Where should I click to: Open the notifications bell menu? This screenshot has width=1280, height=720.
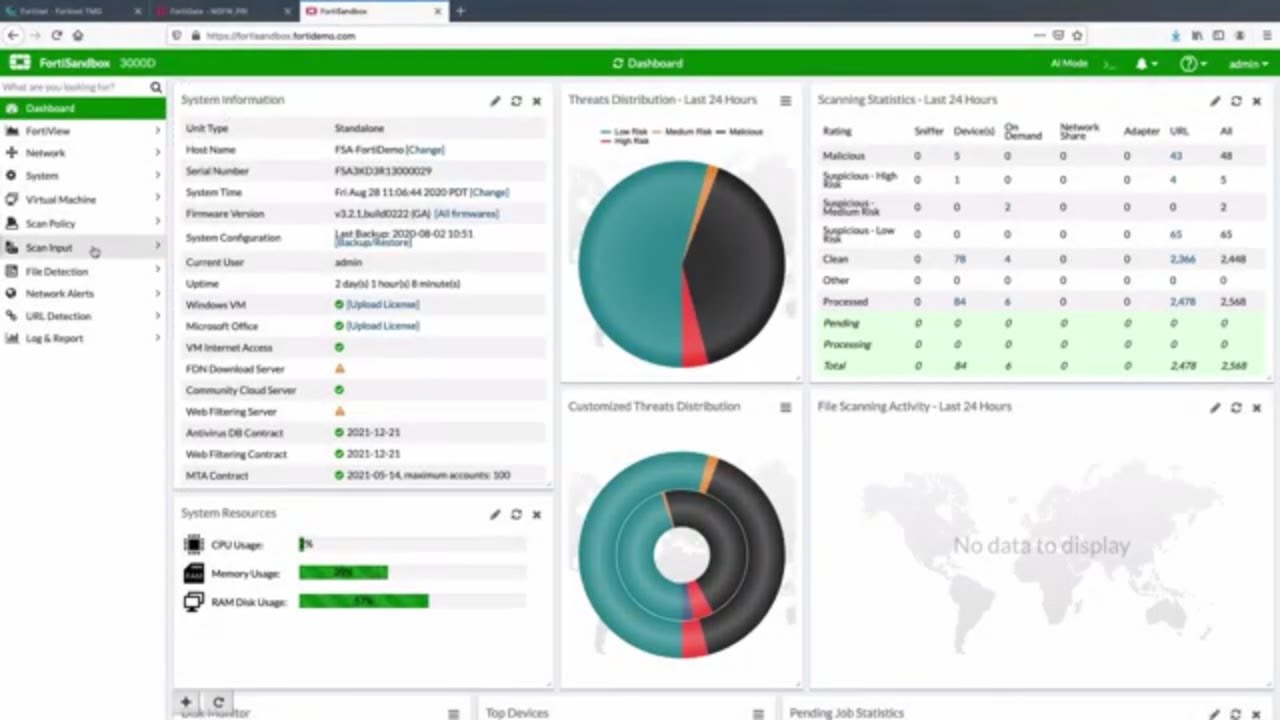1146,63
